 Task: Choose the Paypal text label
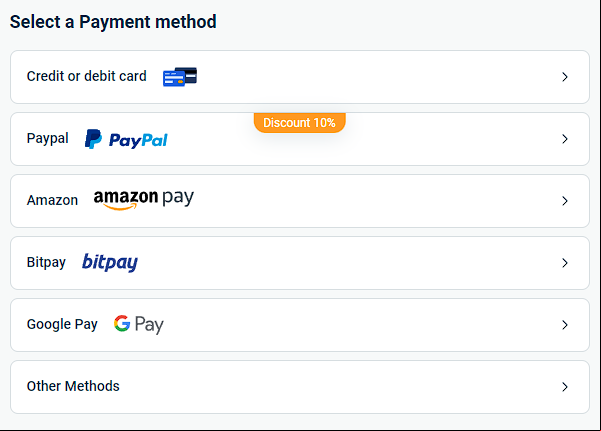point(48,138)
